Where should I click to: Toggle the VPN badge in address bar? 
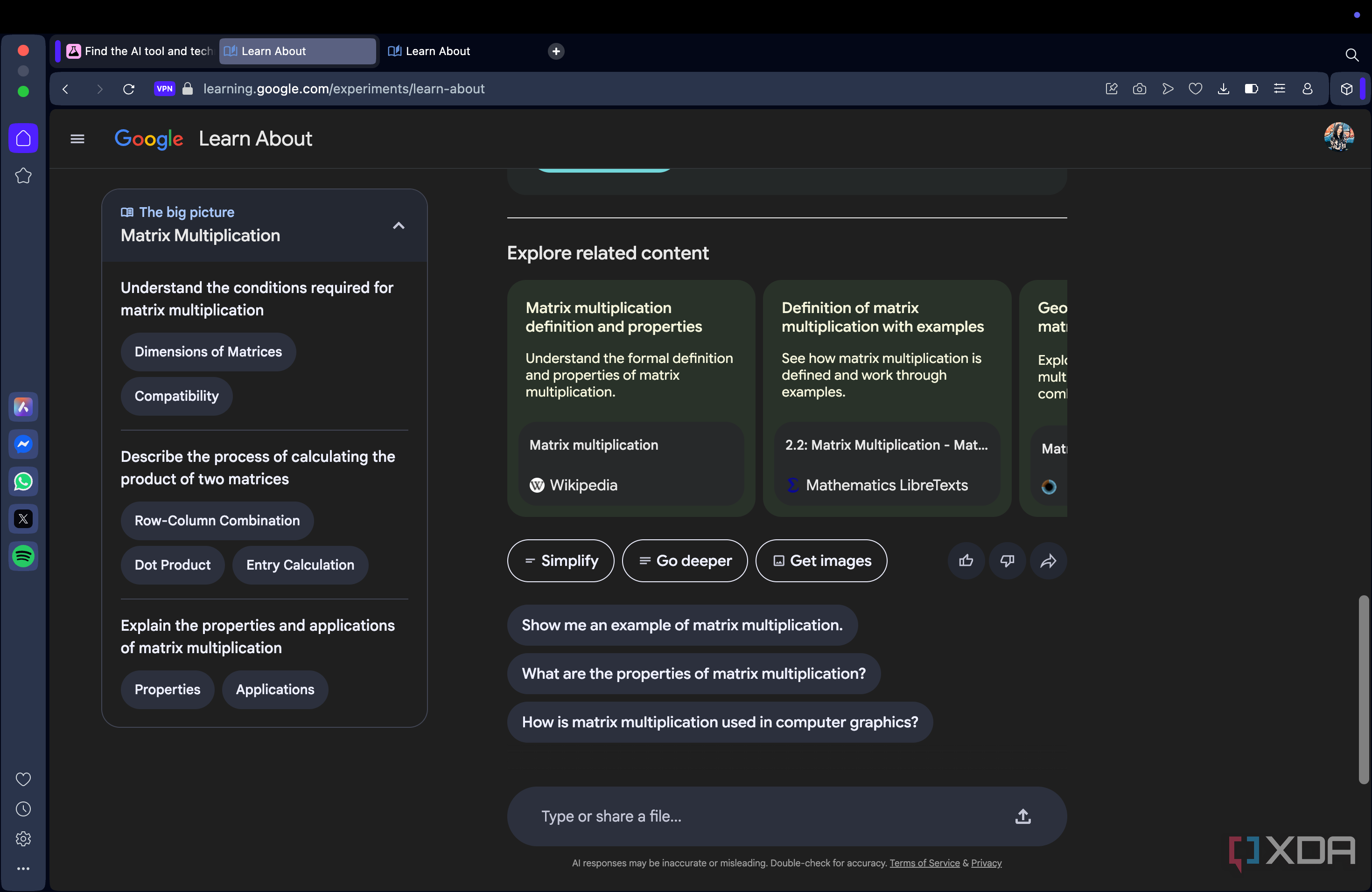164,89
